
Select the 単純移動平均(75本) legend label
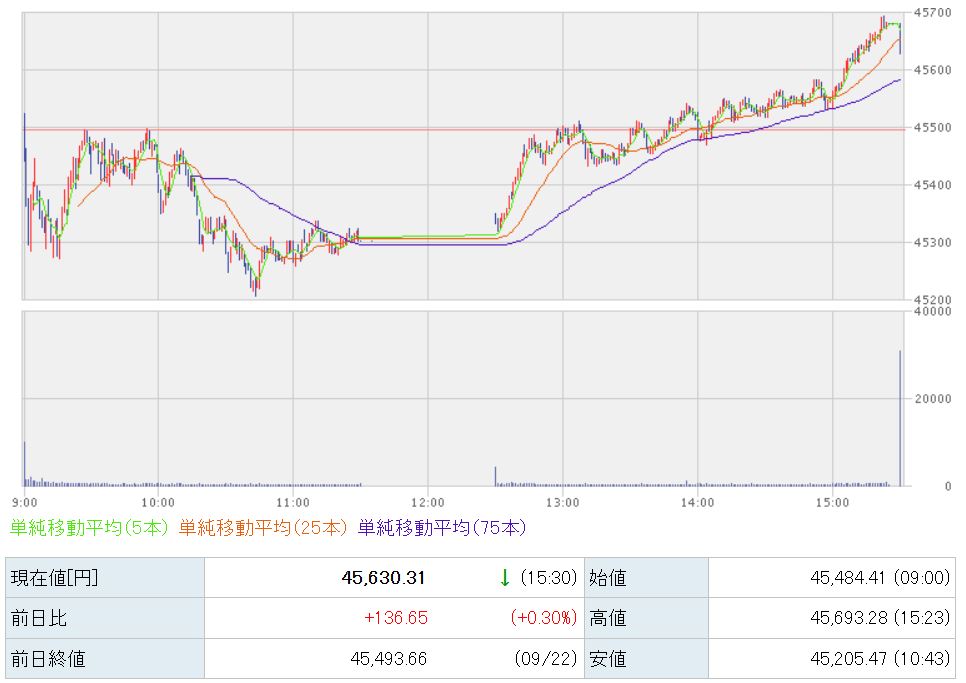point(442,528)
